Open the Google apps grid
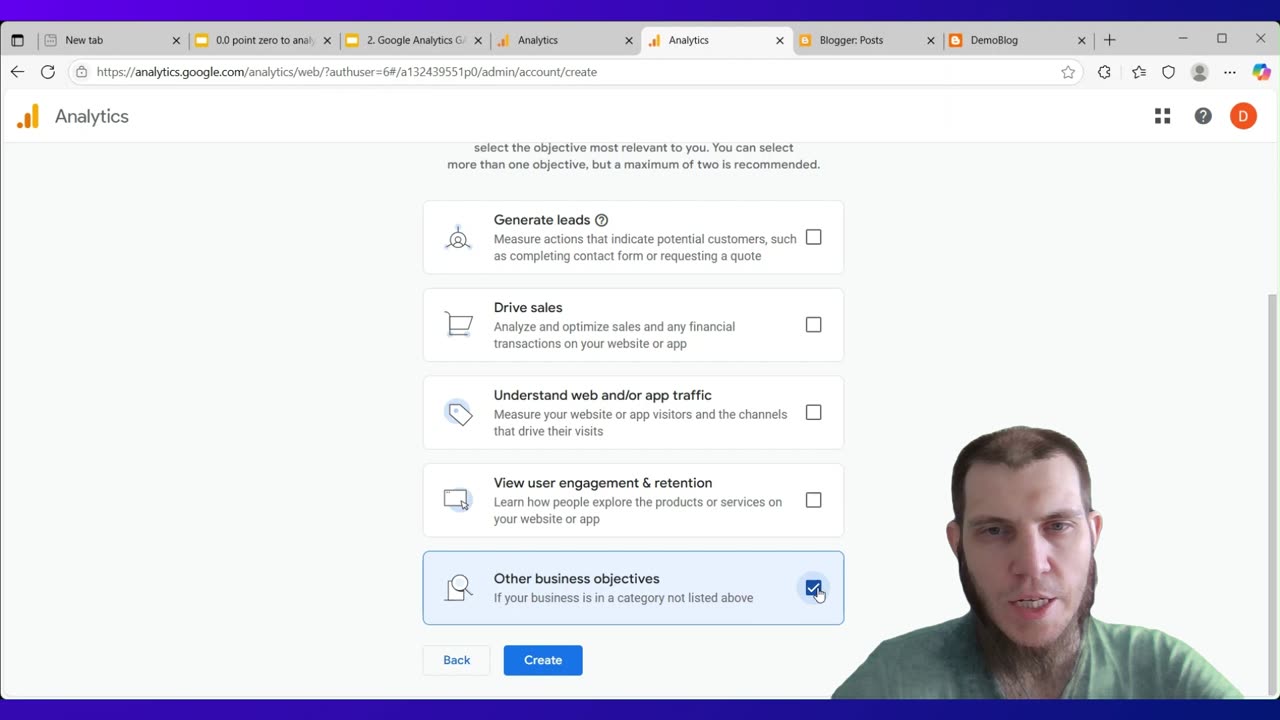This screenshot has height=720, width=1280. point(1162,116)
